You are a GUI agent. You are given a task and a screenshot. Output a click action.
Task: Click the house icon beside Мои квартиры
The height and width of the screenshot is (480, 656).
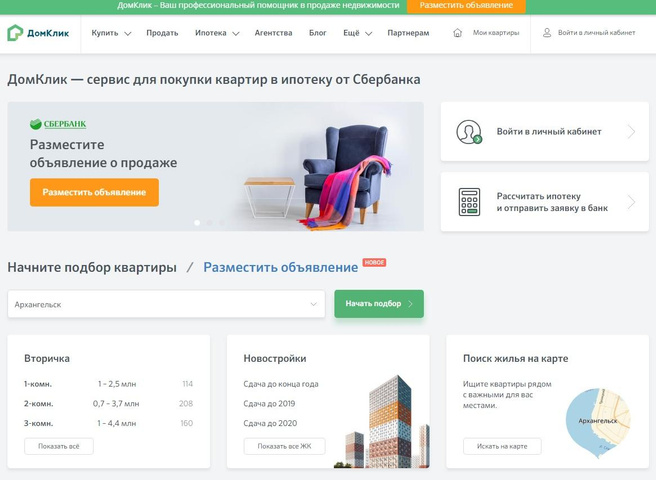(x=458, y=33)
